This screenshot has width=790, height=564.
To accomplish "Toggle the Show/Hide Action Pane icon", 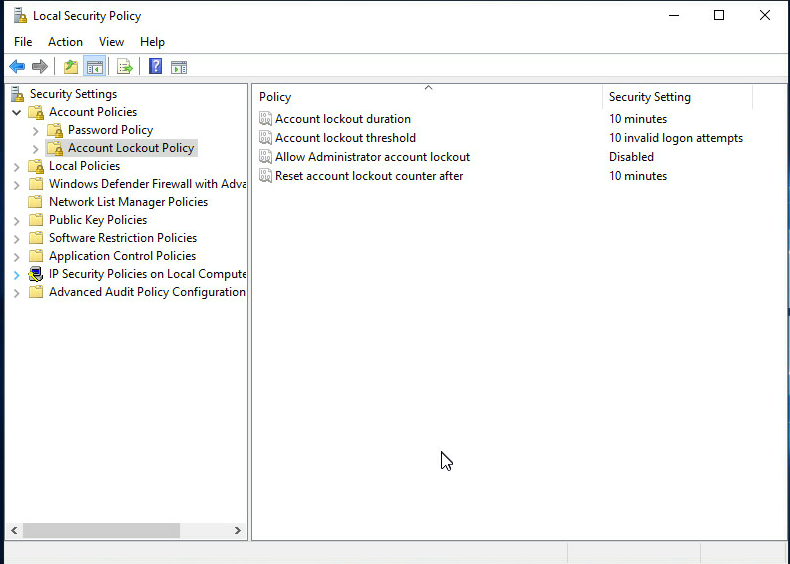I will pos(179,67).
